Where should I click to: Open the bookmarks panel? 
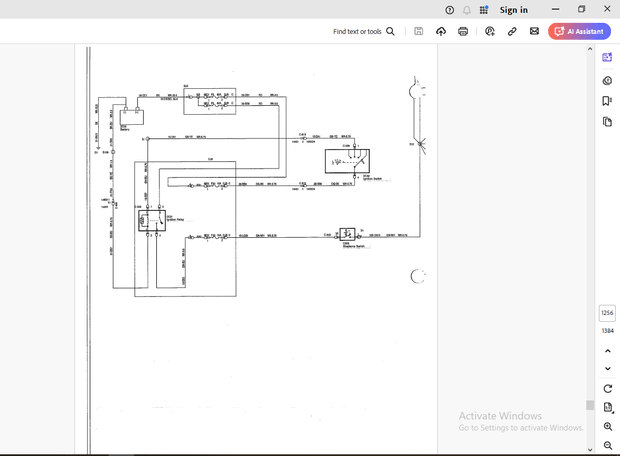[x=607, y=101]
